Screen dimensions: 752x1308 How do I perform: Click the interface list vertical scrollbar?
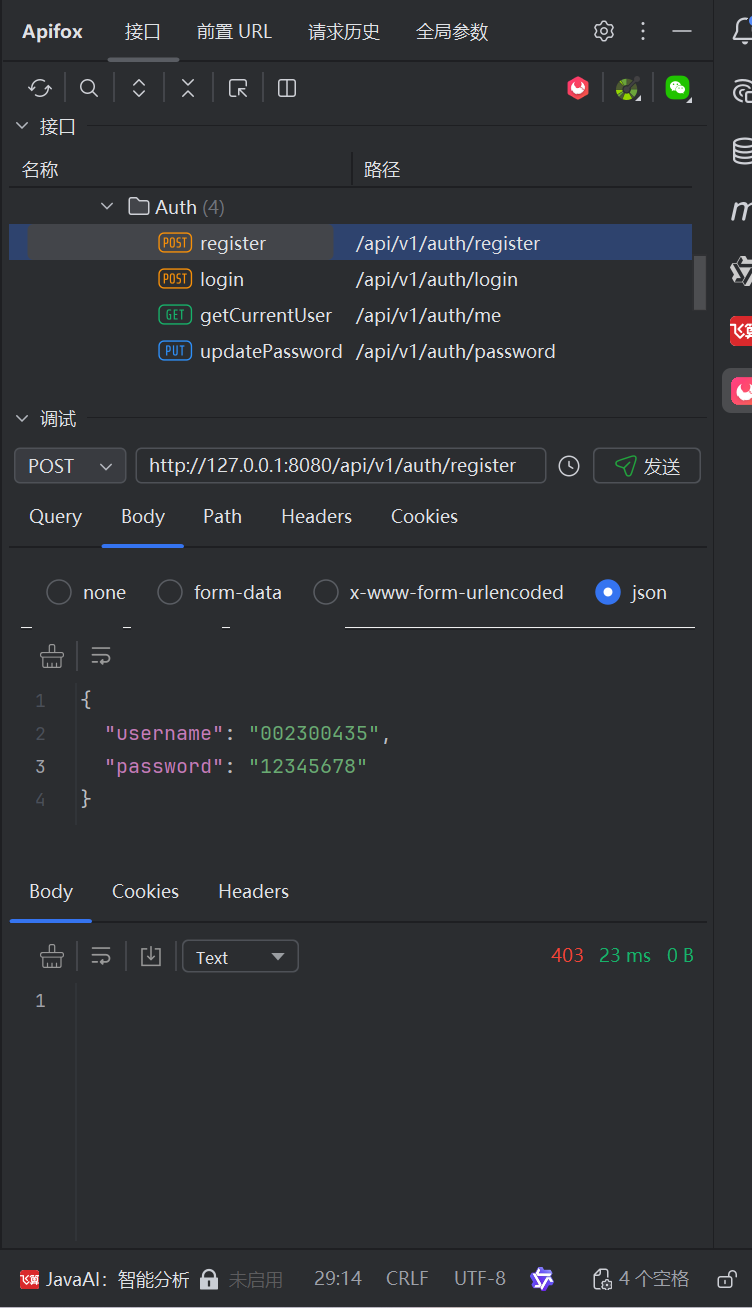click(700, 282)
